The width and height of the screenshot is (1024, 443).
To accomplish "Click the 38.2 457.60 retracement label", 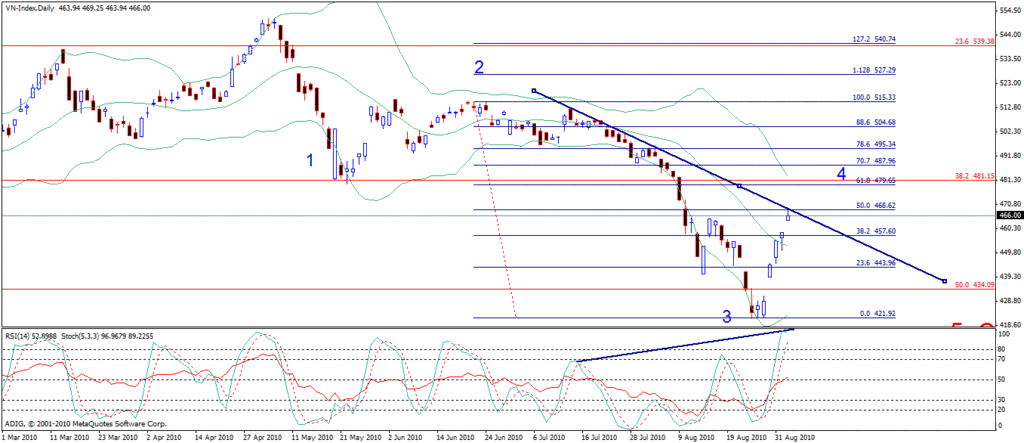I will point(876,231).
